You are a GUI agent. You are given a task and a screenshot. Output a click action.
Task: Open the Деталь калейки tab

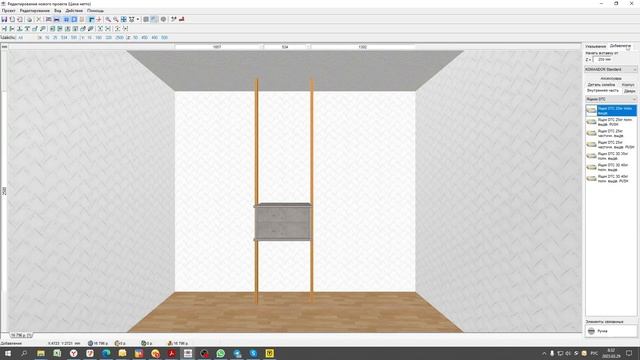pyautogui.click(x=601, y=84)
